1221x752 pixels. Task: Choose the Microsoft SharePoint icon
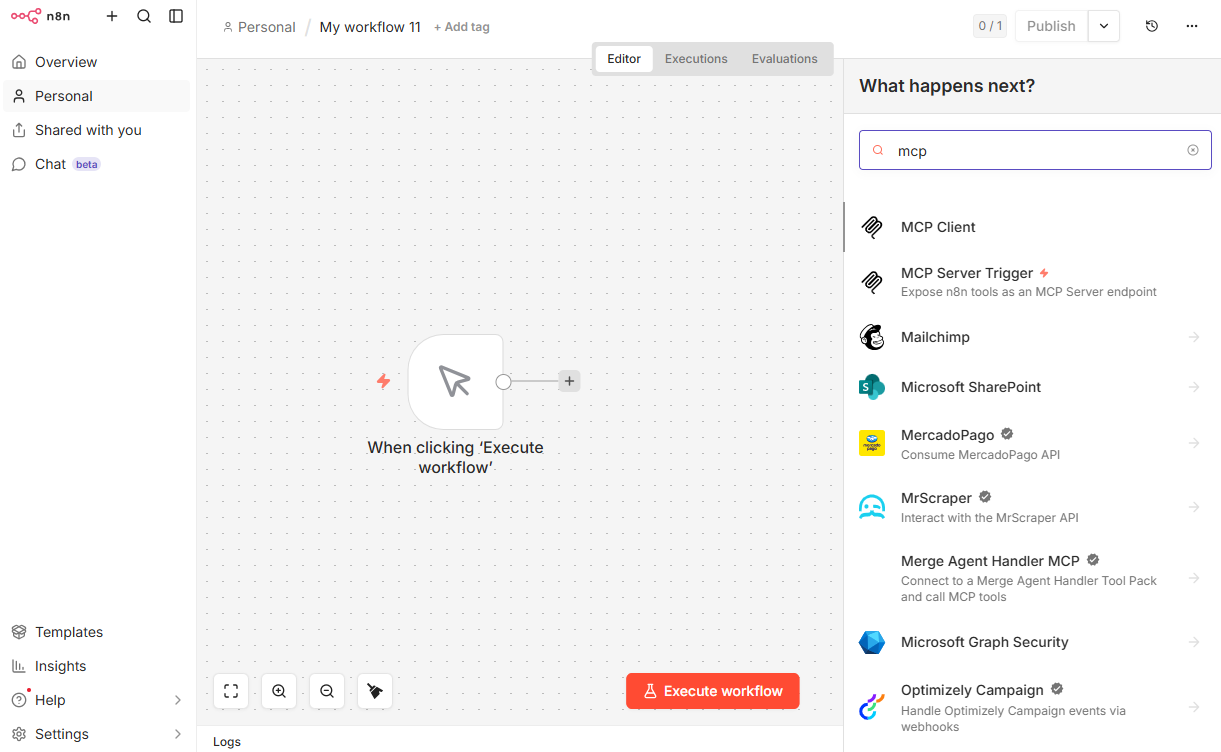872,387
